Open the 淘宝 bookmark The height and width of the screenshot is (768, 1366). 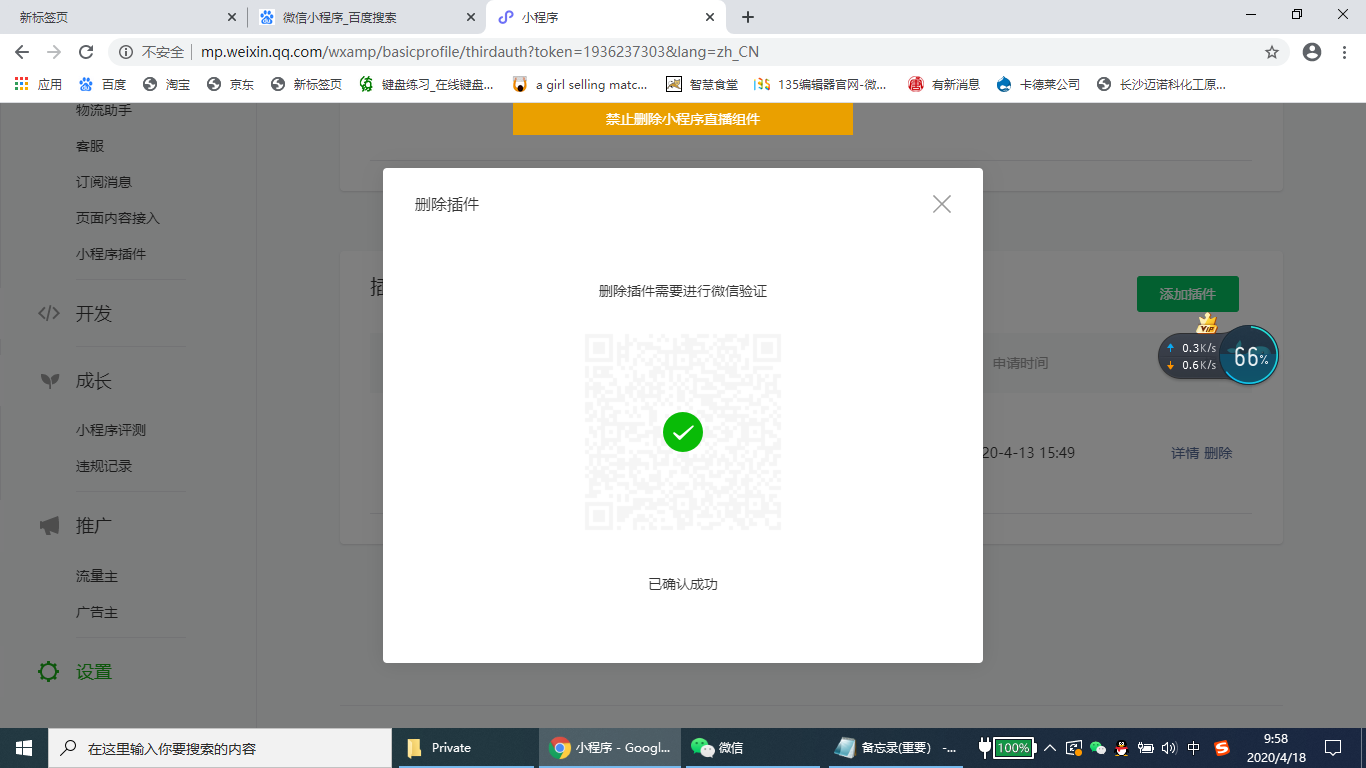coord(166,84)
